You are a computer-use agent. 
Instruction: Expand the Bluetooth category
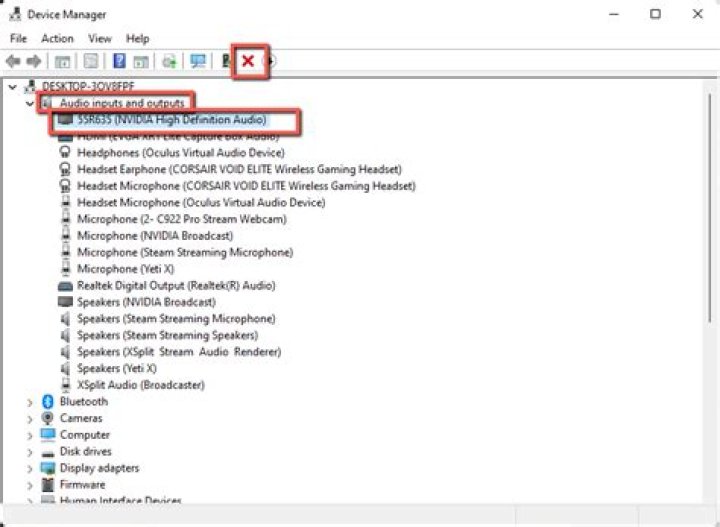tap(30, 403)
